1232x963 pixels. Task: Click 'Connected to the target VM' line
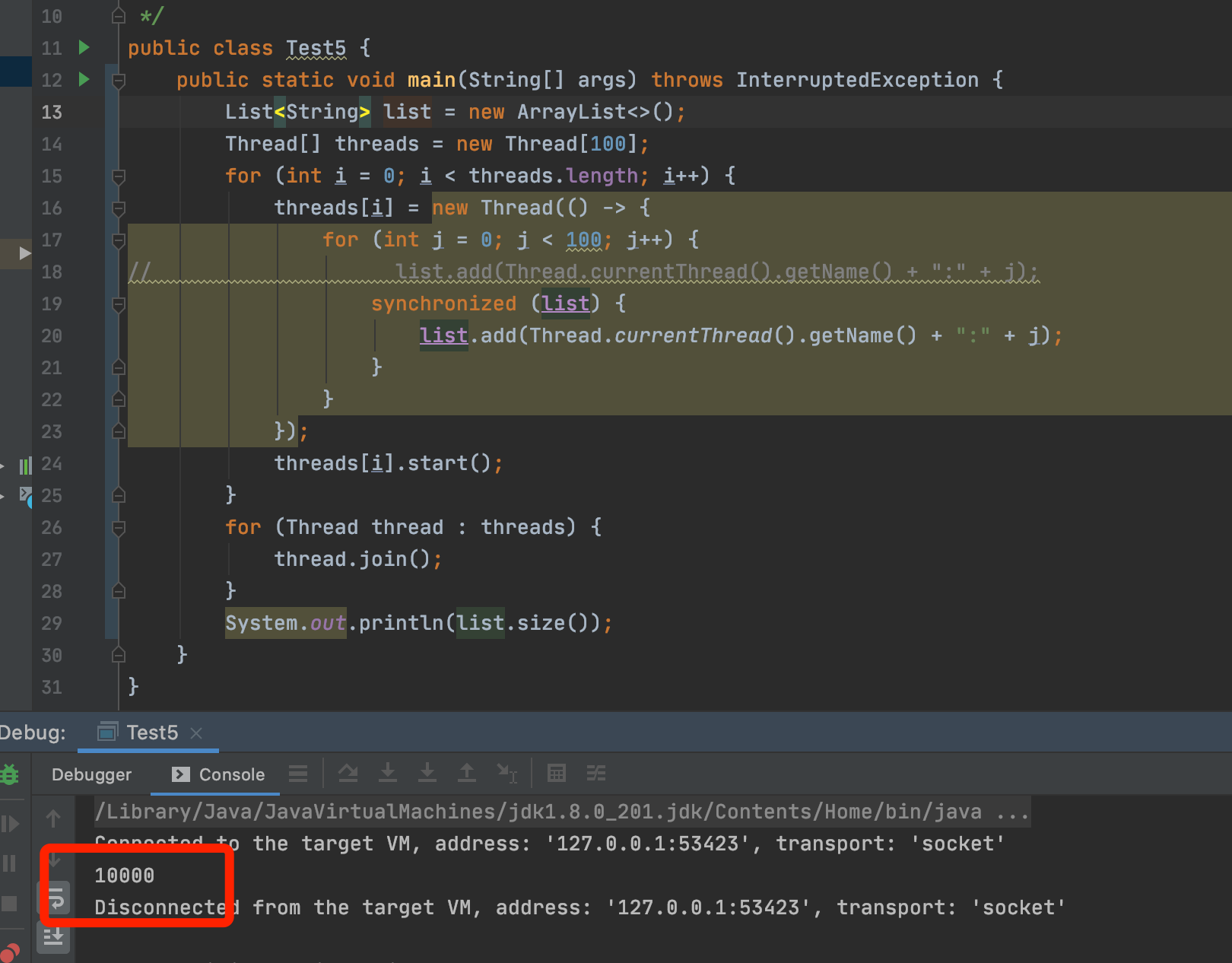tap(550, 844)
